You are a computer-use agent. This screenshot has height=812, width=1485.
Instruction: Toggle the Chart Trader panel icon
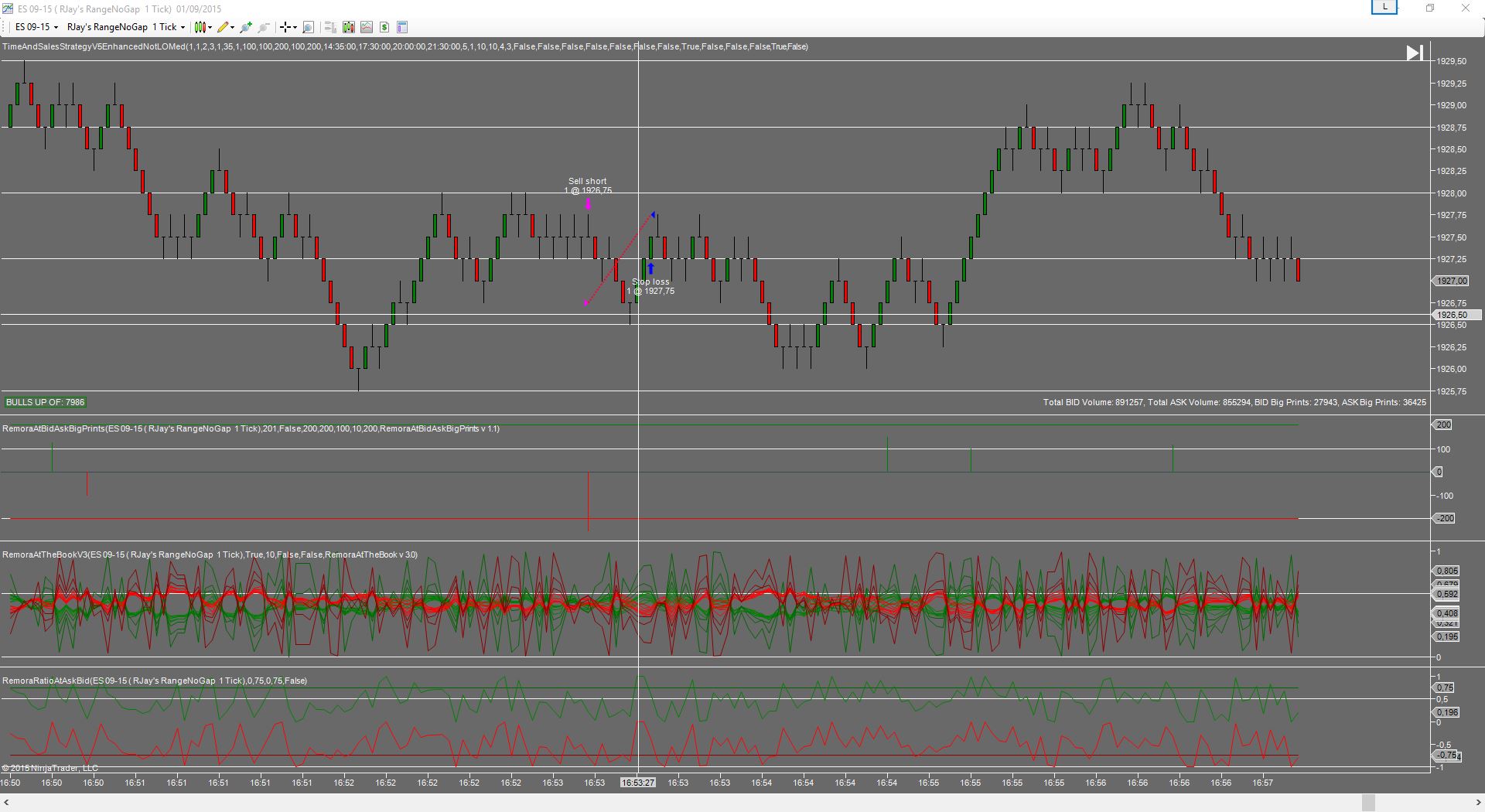tap(330, 27)
